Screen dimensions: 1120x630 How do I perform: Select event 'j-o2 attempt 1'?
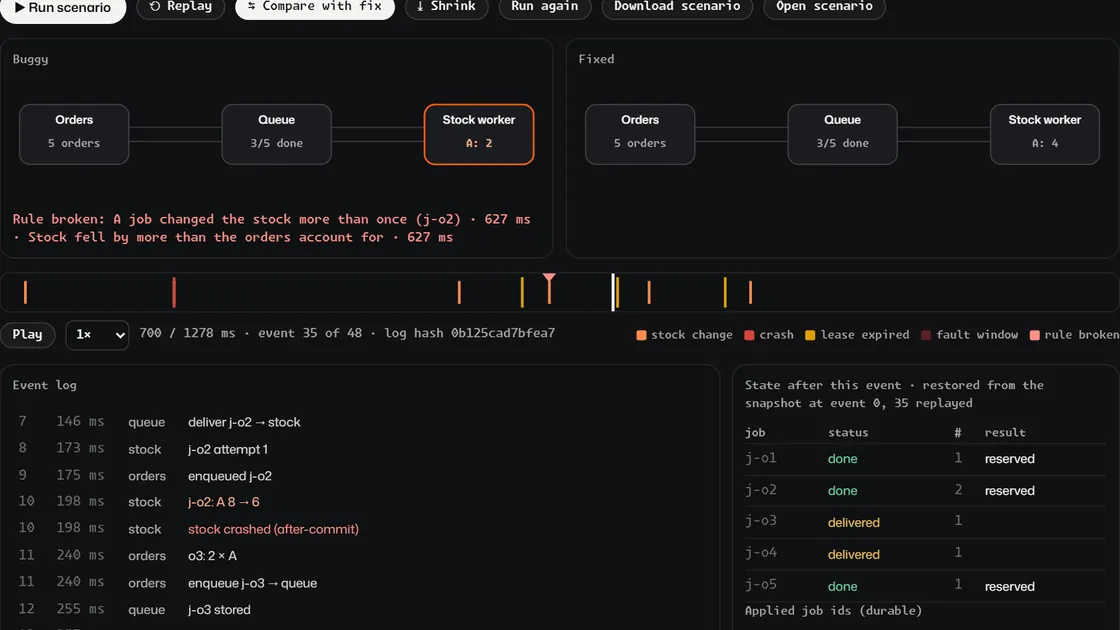pos(360,449)
